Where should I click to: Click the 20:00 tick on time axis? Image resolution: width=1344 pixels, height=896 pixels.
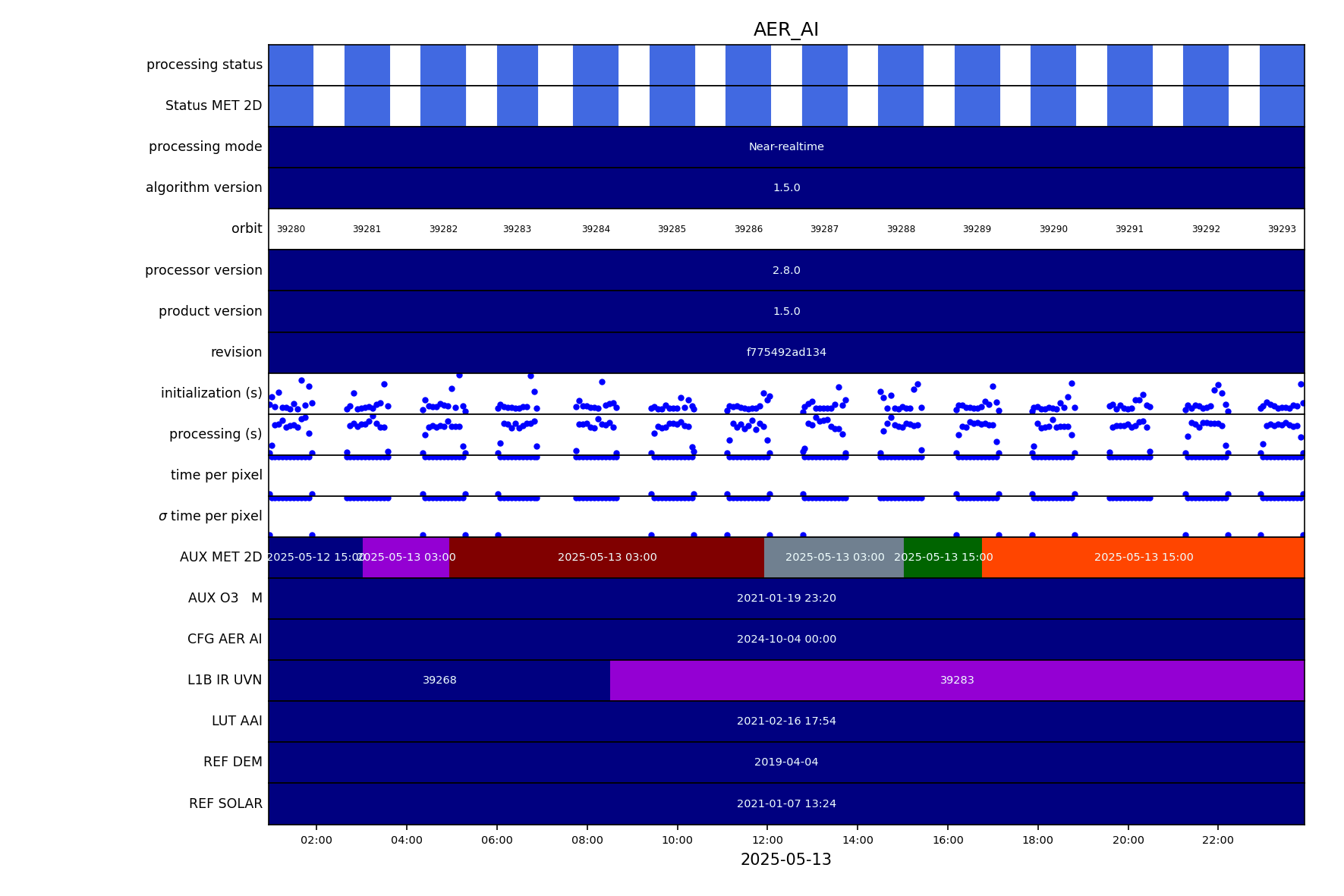click(1128, 840)
